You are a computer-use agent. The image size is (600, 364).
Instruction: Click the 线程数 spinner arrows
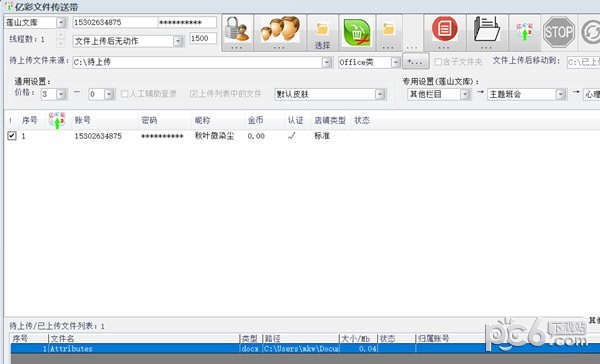pos(60,39)
